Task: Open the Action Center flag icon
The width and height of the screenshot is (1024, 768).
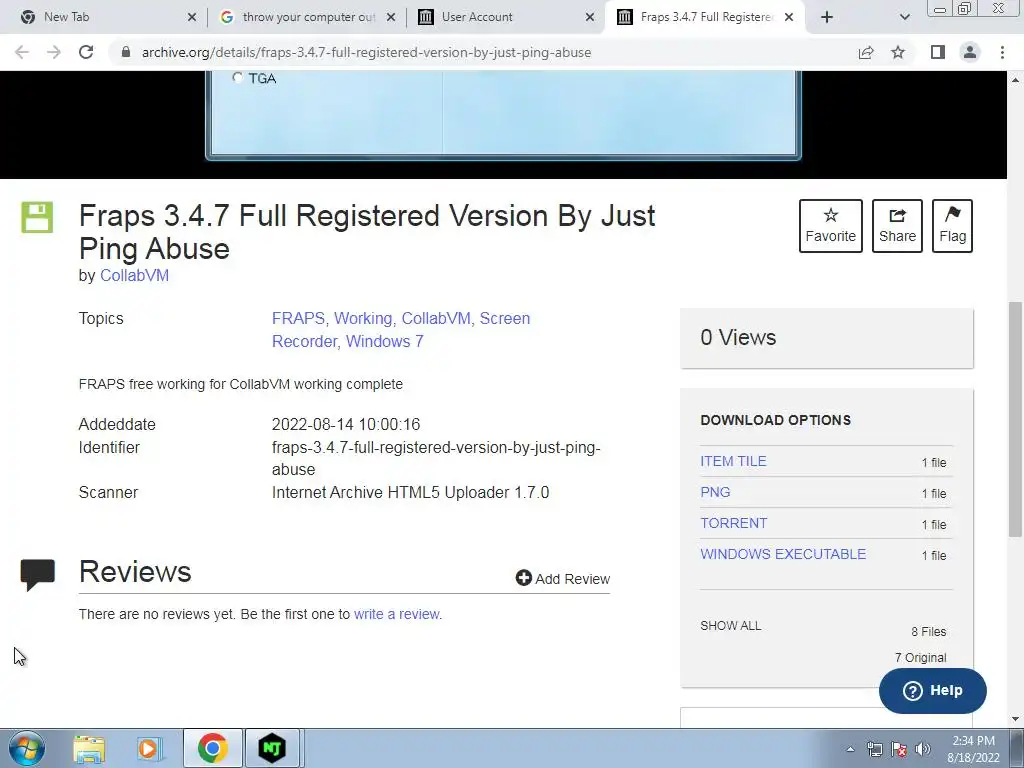Action: click(x=899, y=750)
